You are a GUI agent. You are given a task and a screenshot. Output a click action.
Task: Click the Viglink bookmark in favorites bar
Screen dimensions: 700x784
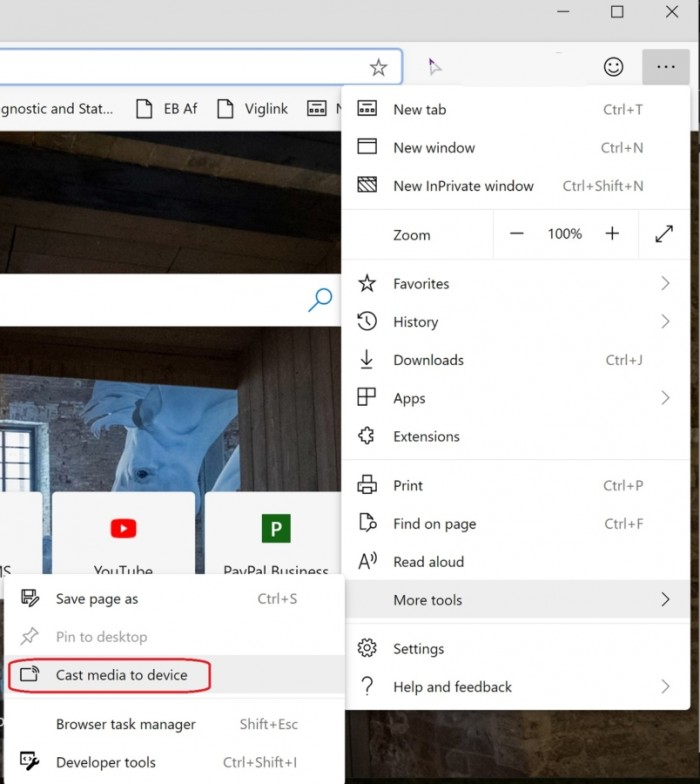click(x=254, y=108)
